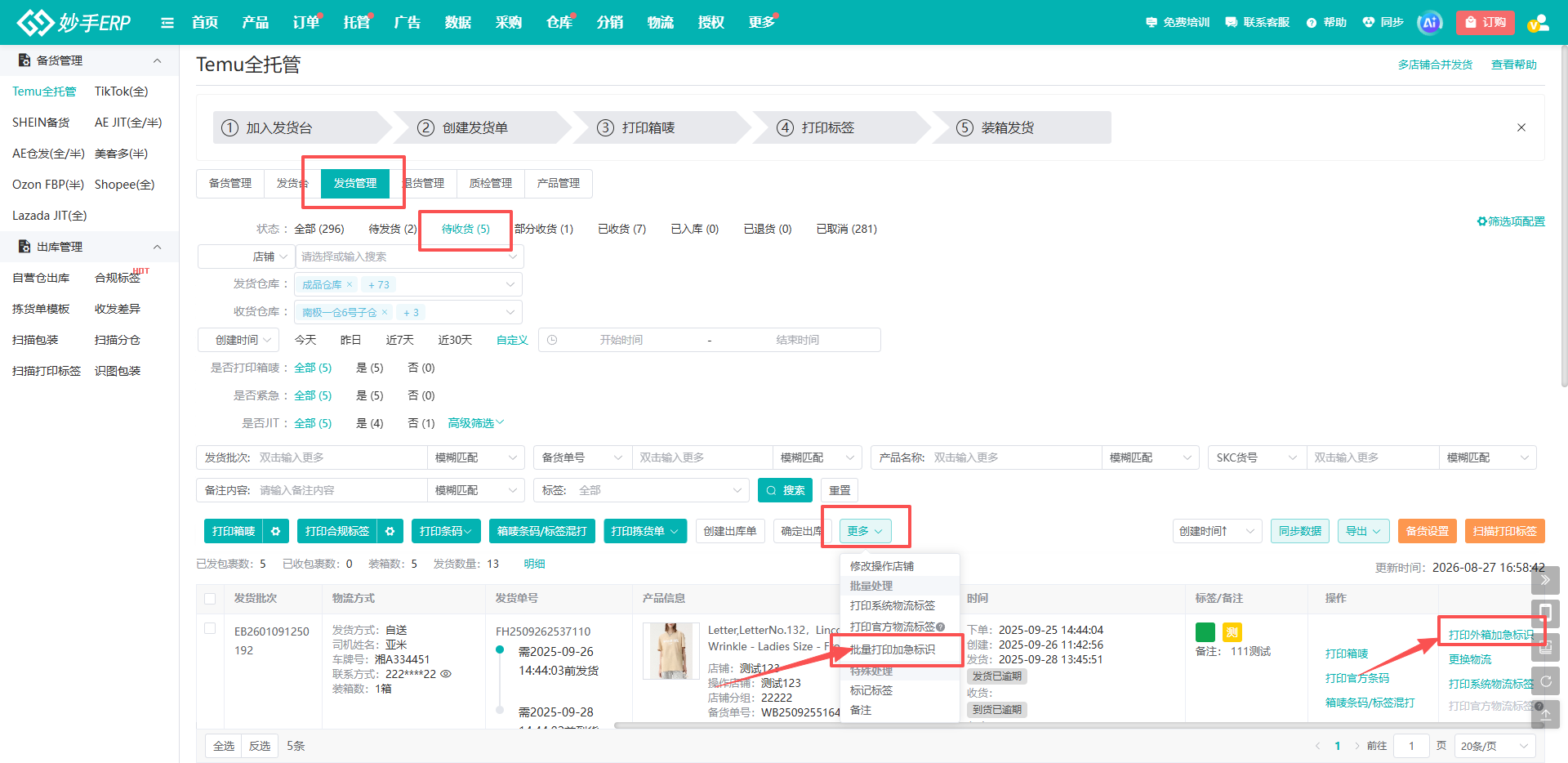Viewport: 1568px width, 763px height.
Task: Click the 筛选项配置 gear link
Action: (1511, 221)
